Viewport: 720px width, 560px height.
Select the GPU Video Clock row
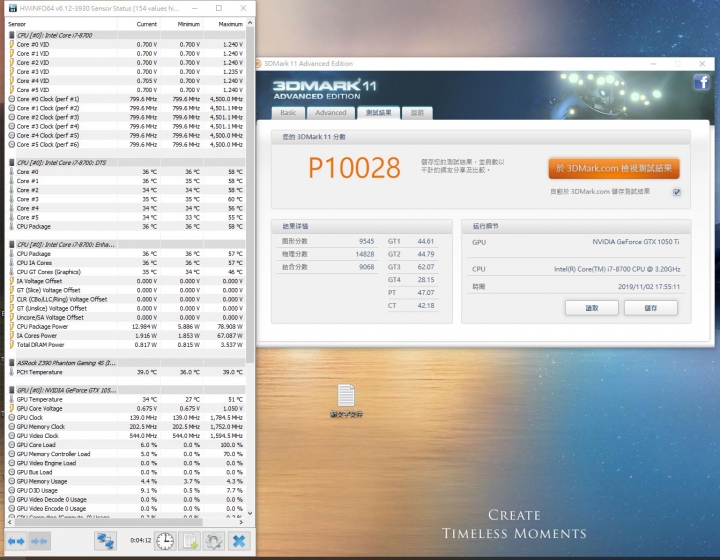tap(126, 436)
